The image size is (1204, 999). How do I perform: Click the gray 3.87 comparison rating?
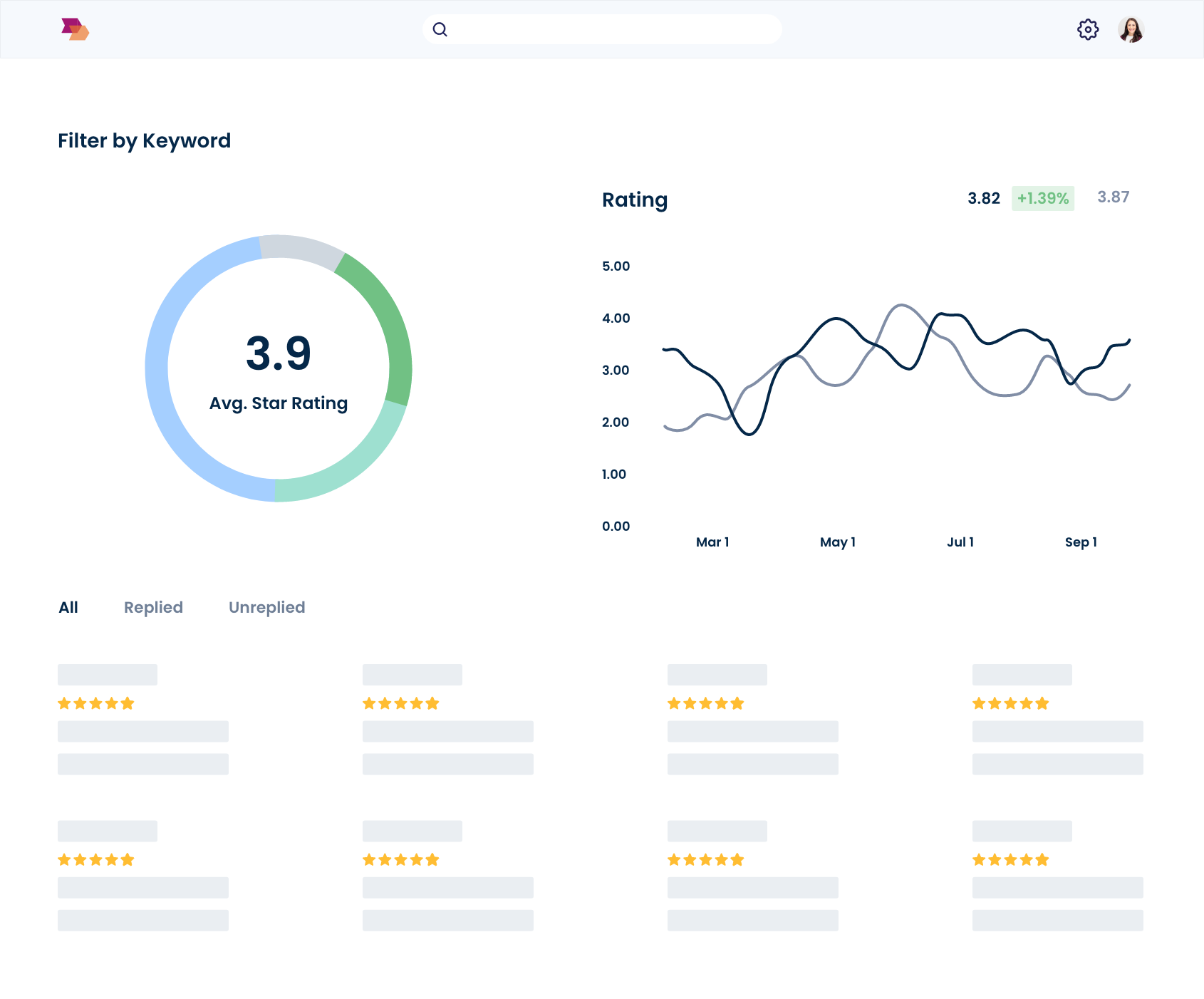pos(1113,197)
